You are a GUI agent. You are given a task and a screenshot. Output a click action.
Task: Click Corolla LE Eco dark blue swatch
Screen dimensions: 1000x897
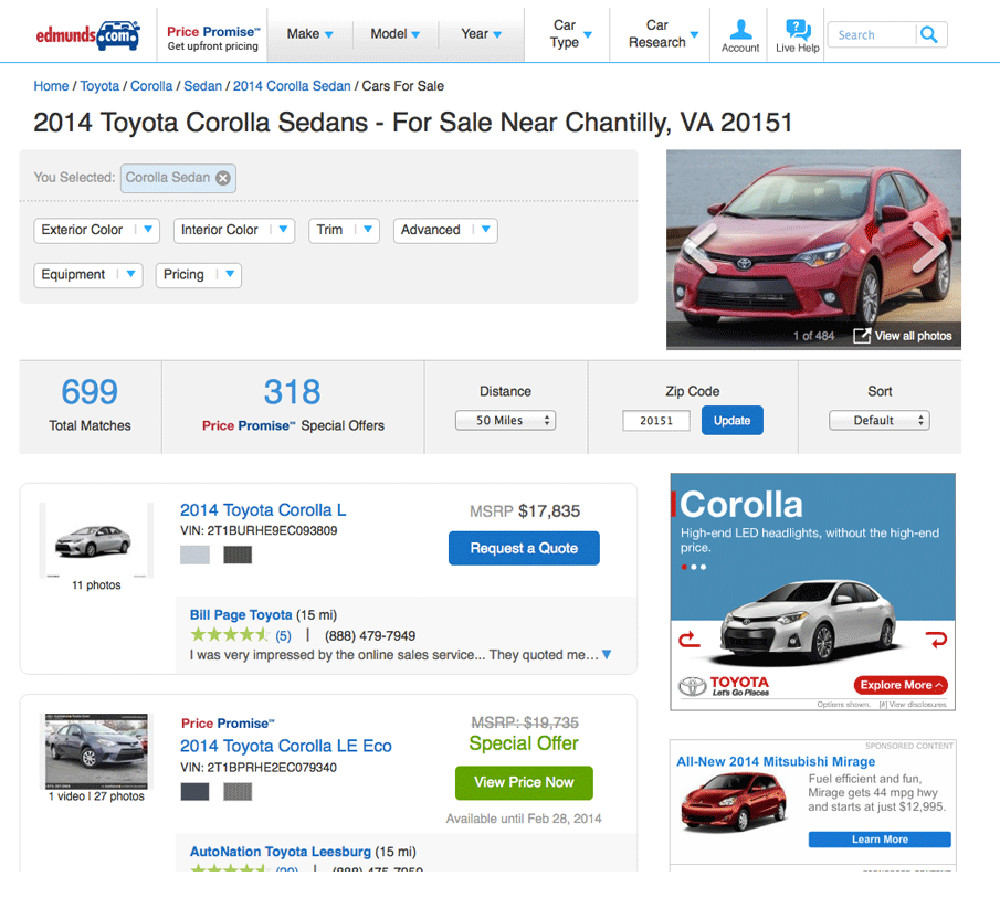[x=195, y=792]
